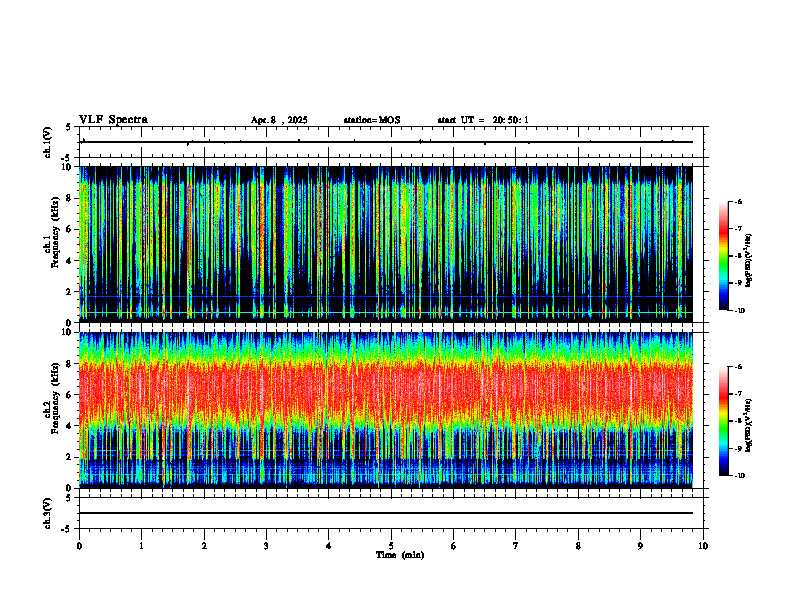The image size is (792, 612).
Task: Click time-axis tick label '3'
Action: 266,546
